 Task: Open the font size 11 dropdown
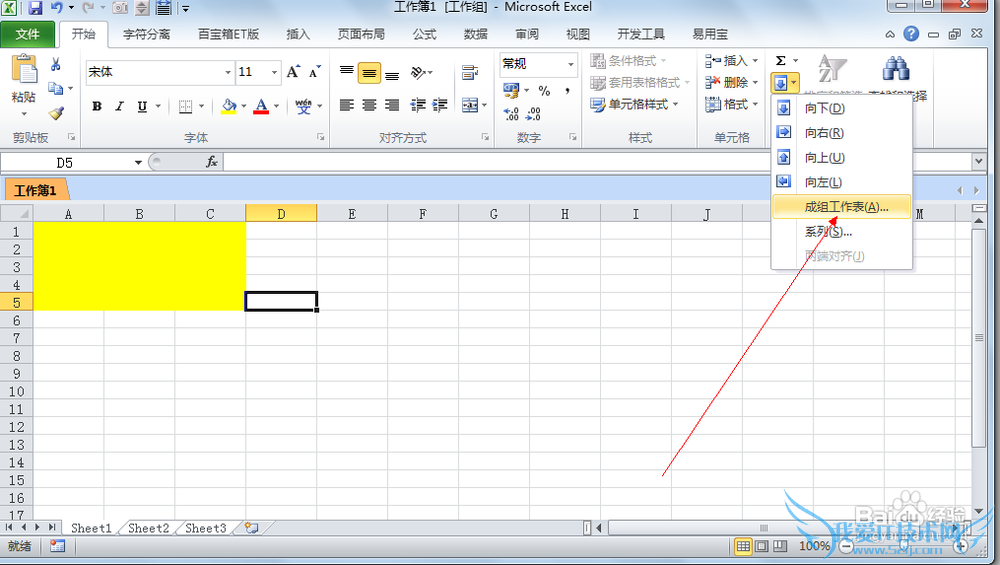(274, 72)
